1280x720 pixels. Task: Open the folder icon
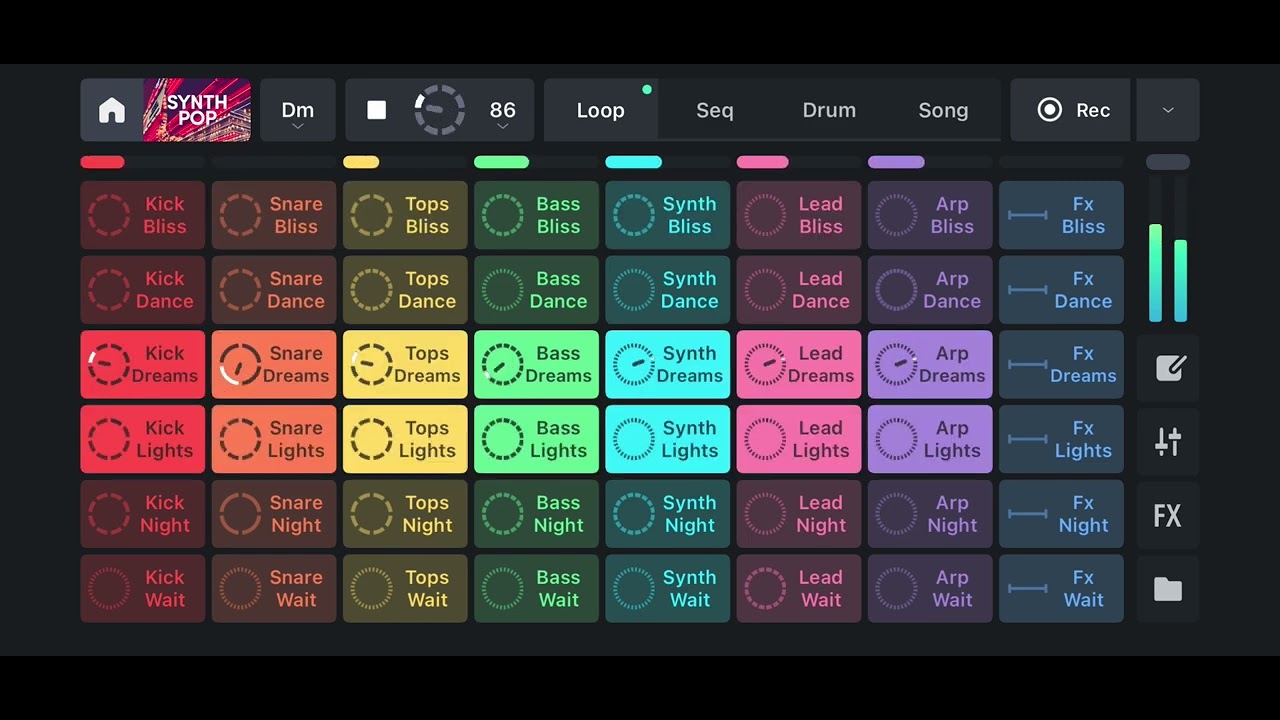[x=1168, y=590]
